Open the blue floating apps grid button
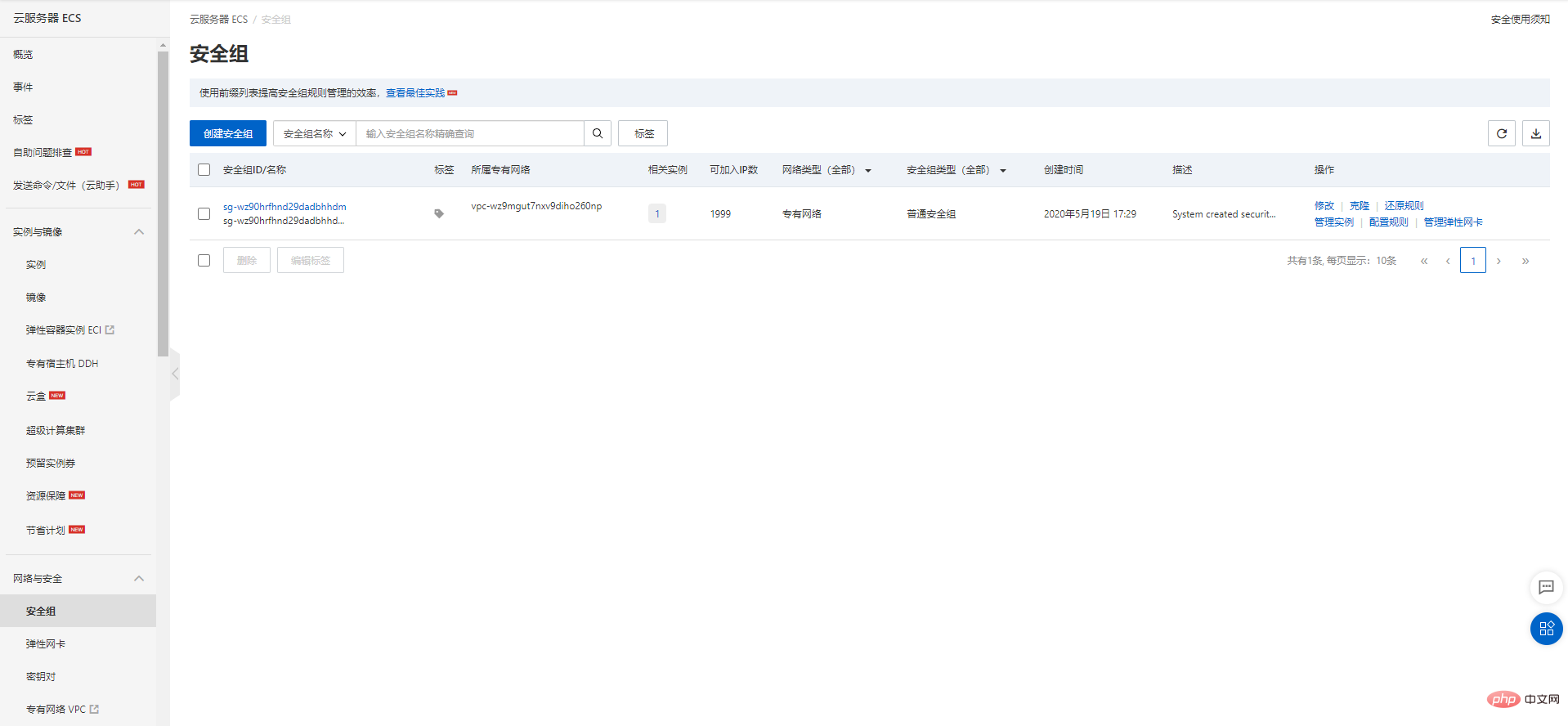The width and height of the screenshot is (1568, 726). point(1546,629)
